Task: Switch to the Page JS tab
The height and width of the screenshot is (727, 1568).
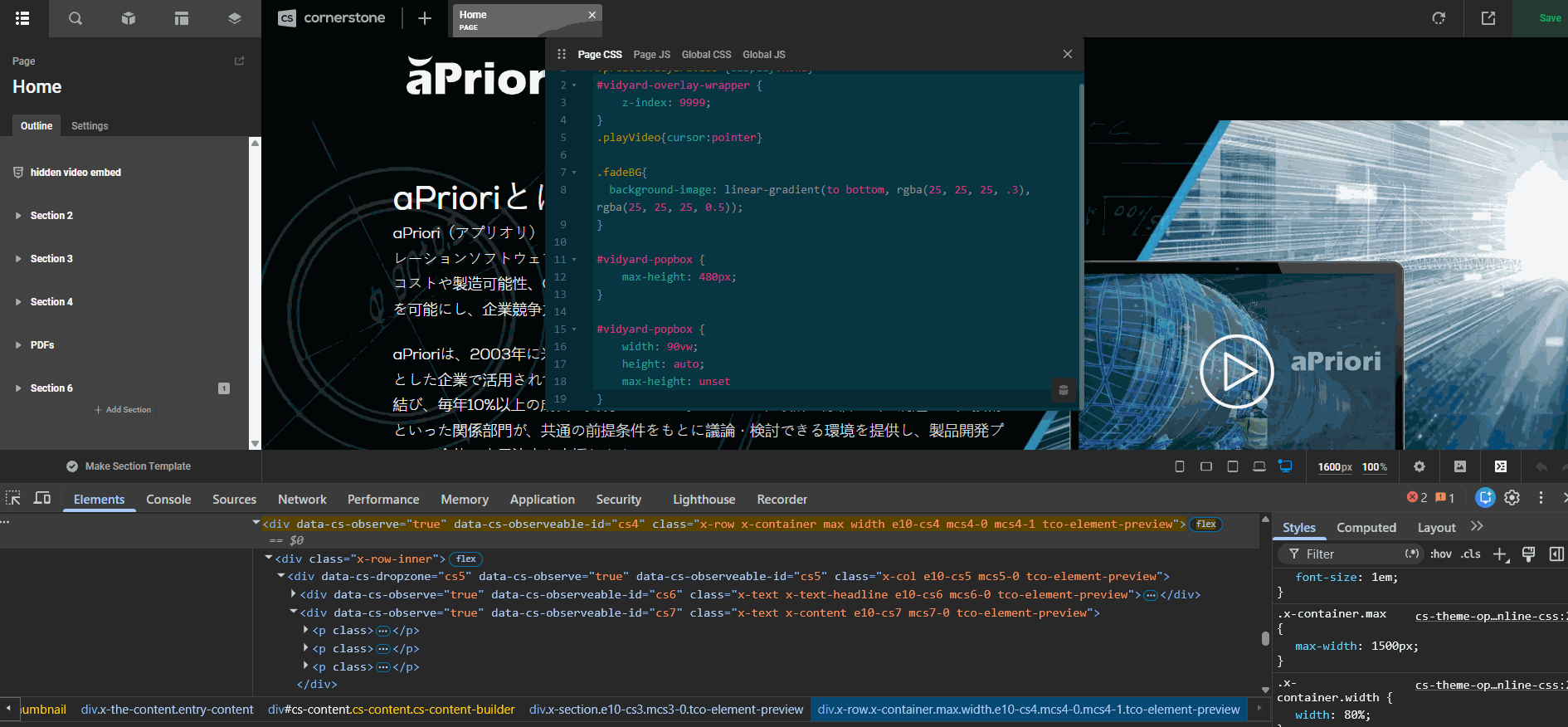Action: [x=652, y=55]
